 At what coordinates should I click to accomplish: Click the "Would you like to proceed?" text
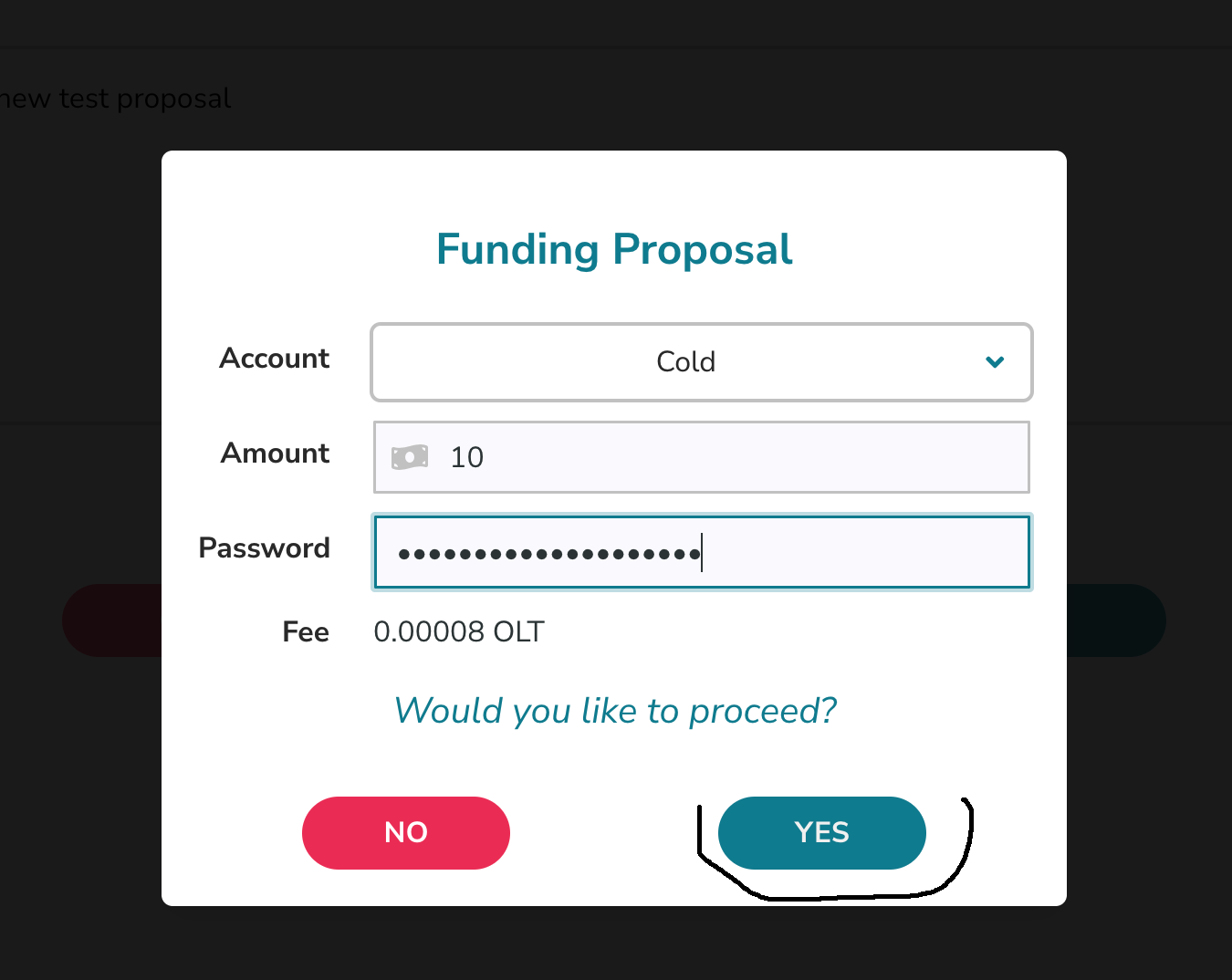point(615,711)
